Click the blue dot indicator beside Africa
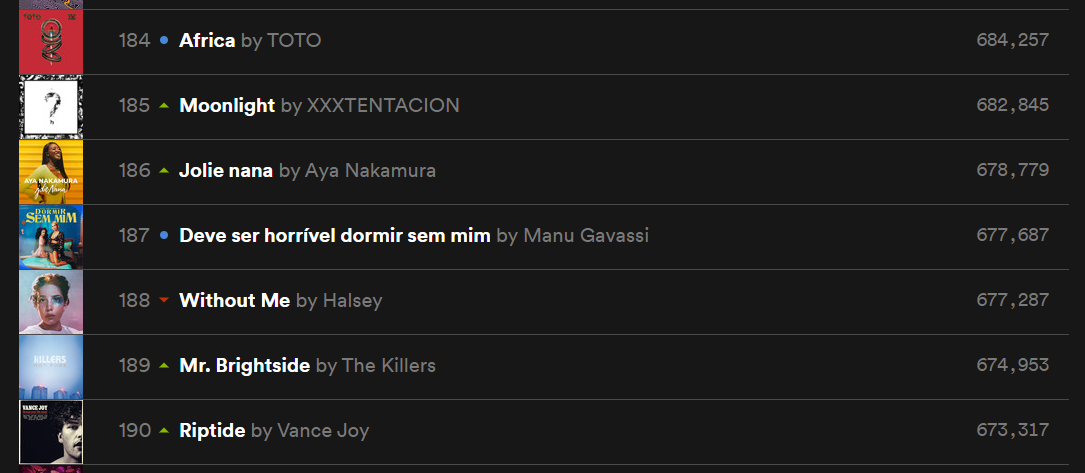Screen dimensions: 1085x473 [164, 40]
